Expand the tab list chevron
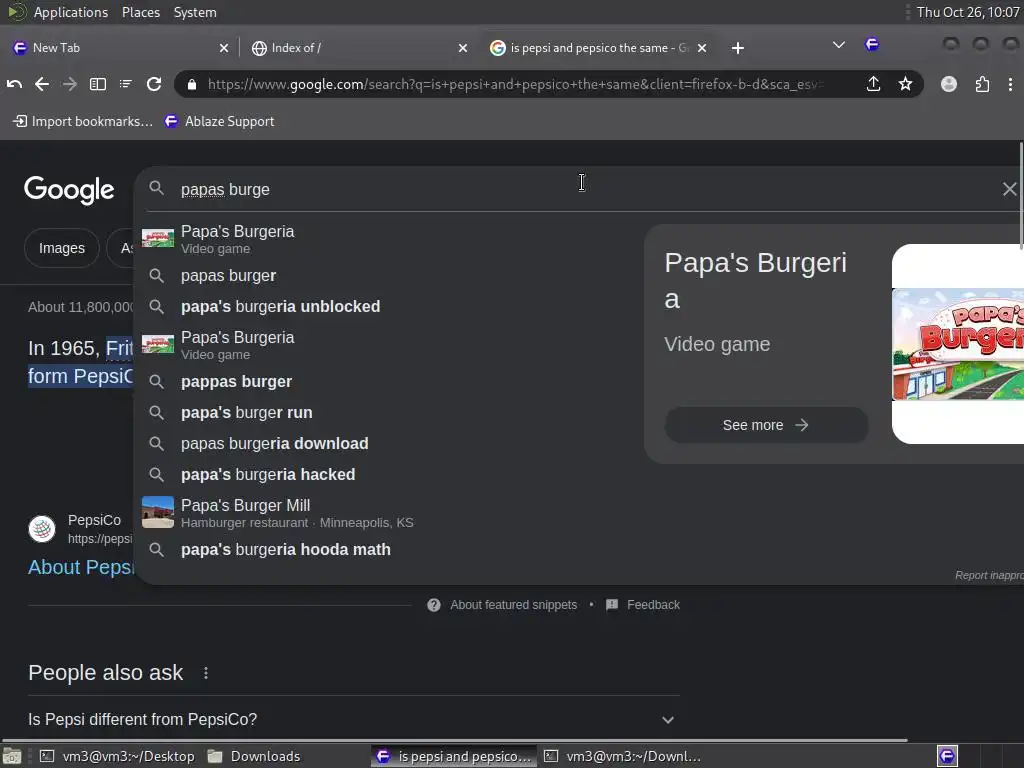This screenshot has width=1024, height=768. (x=839, y=45)
